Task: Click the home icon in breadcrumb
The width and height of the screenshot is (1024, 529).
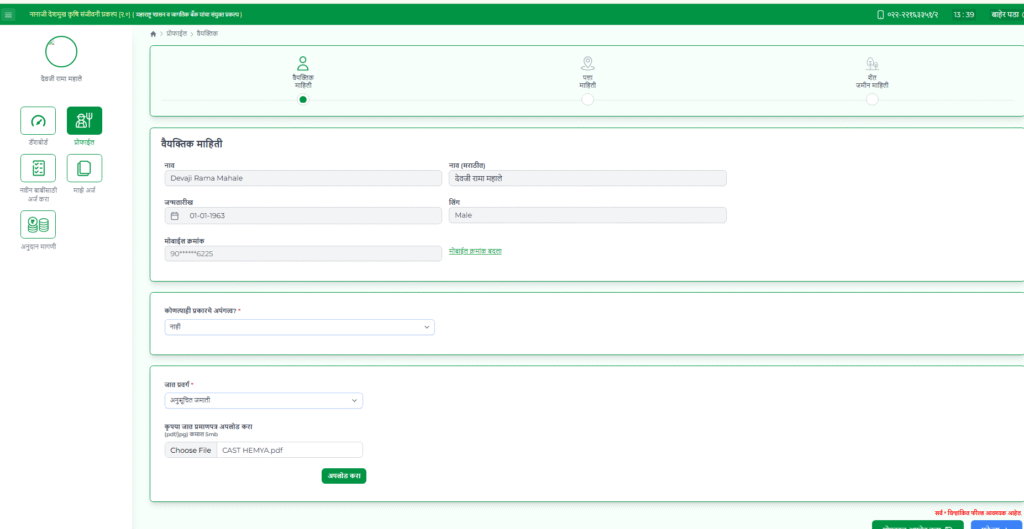Action: (153, 34)
